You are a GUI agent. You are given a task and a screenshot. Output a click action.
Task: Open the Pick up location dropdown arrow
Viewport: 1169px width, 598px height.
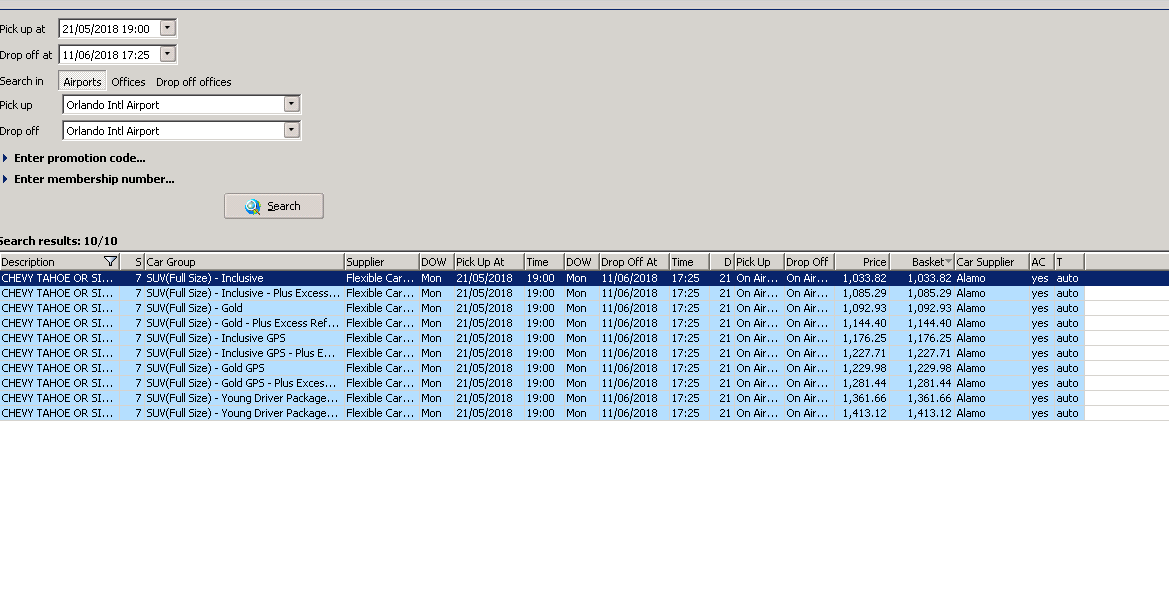point(292,104)
